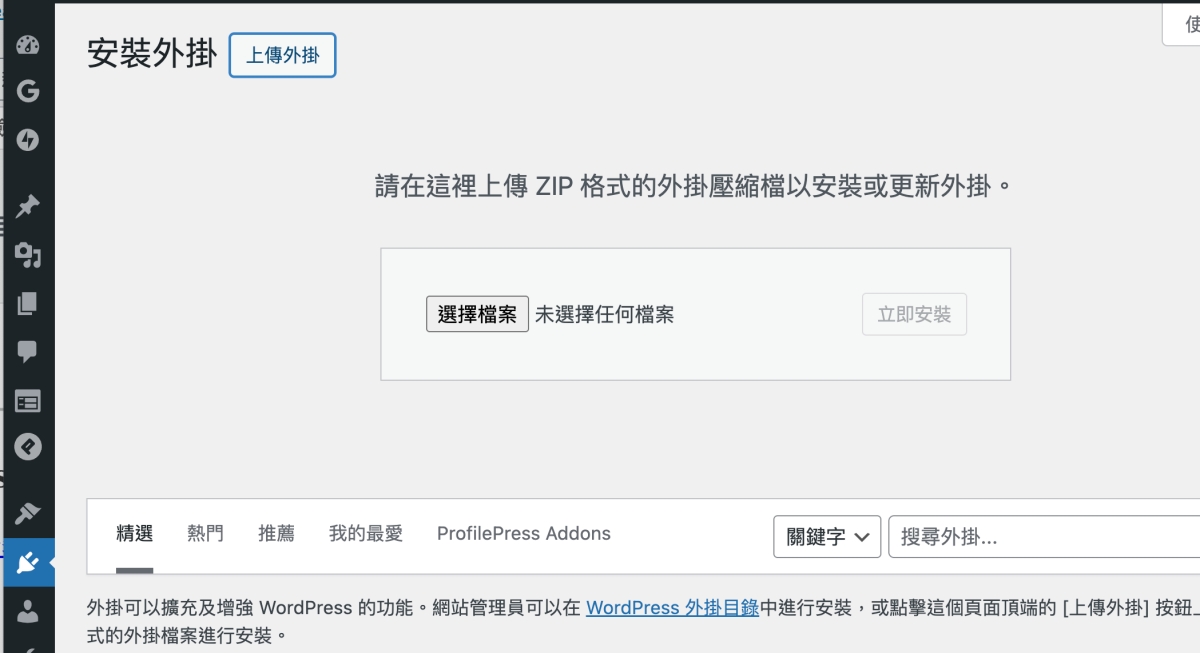Image resolution: width=1200 pixels, height=653 pixels.
Task: Open Users person icon in sidebar
Action: tap(27, 611)
